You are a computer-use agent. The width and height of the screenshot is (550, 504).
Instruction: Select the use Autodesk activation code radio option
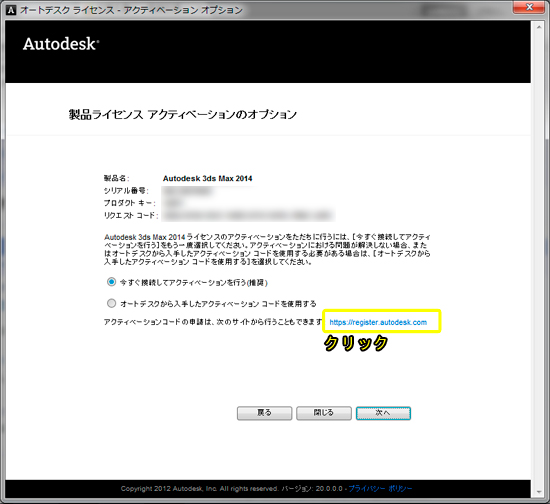pos(112,303)
